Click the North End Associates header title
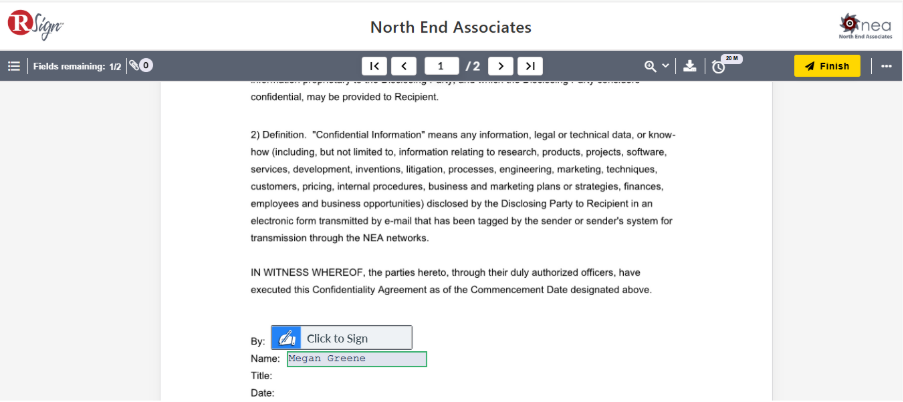Image resolution: width=903 pixels, height=402 pixels. (450, 27)
